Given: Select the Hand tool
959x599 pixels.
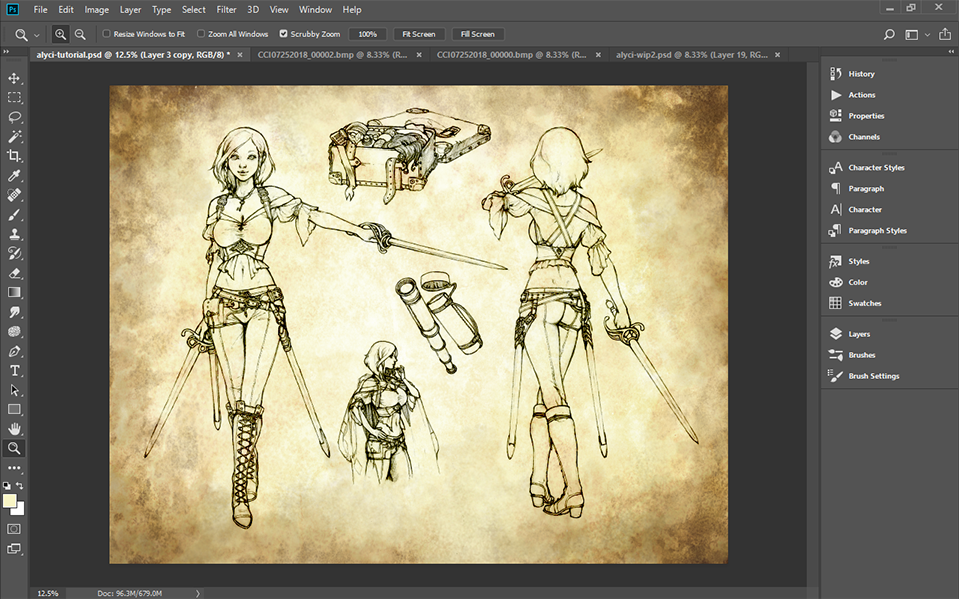Looking at the screenshot, I should [x=14, y=429].
